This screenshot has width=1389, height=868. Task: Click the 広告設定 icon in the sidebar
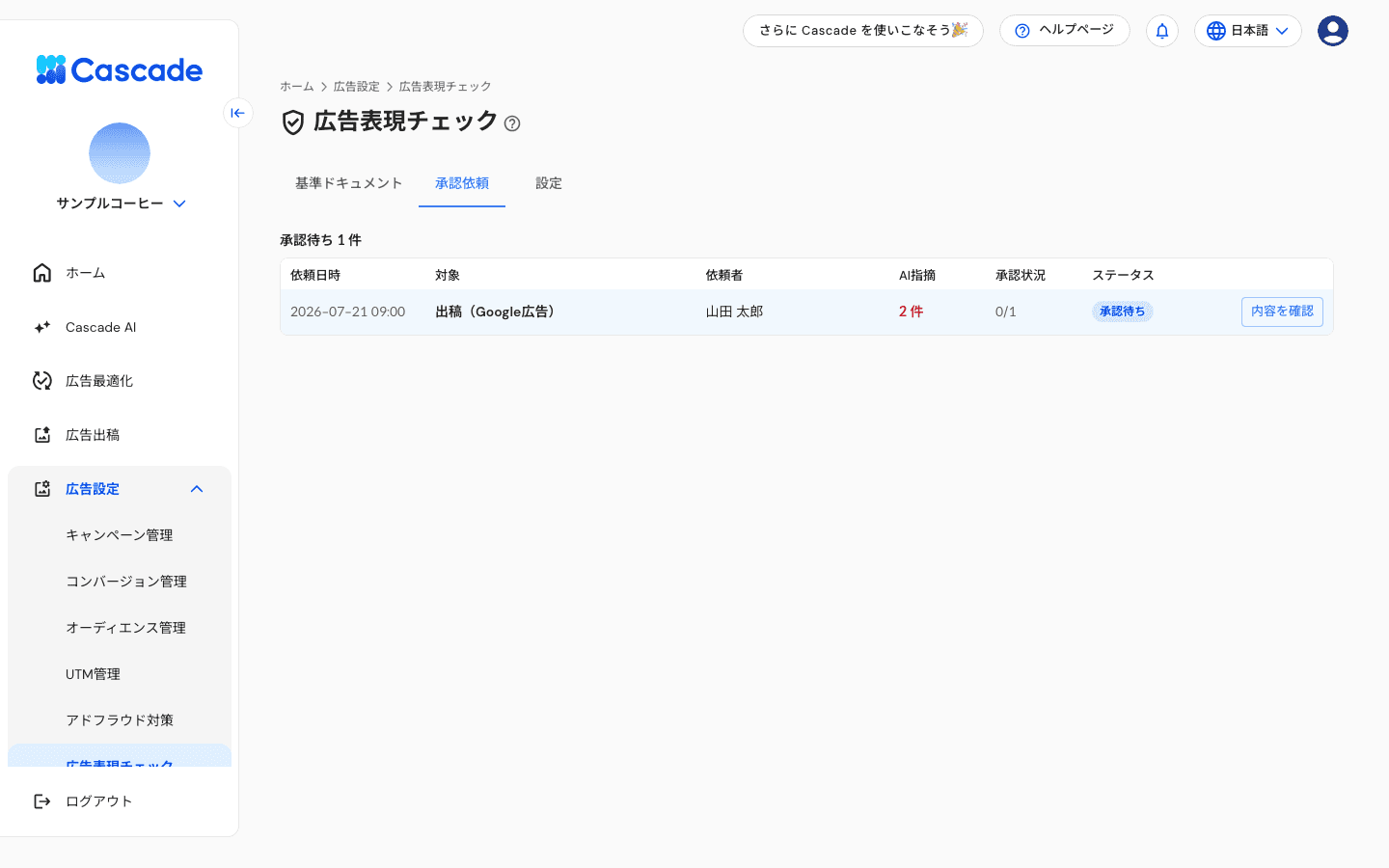(42, 489)
